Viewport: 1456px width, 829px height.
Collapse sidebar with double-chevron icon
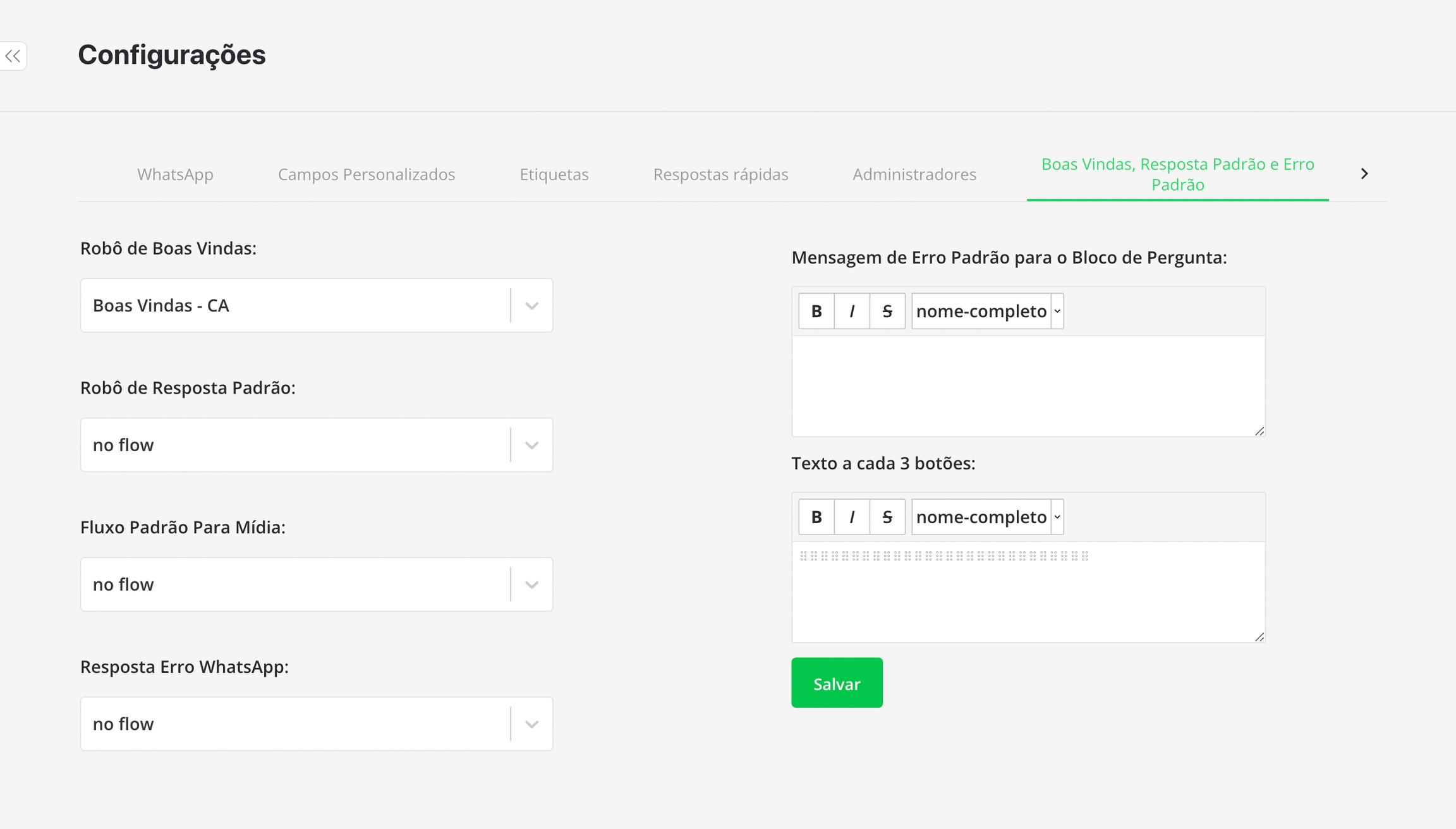13,56
